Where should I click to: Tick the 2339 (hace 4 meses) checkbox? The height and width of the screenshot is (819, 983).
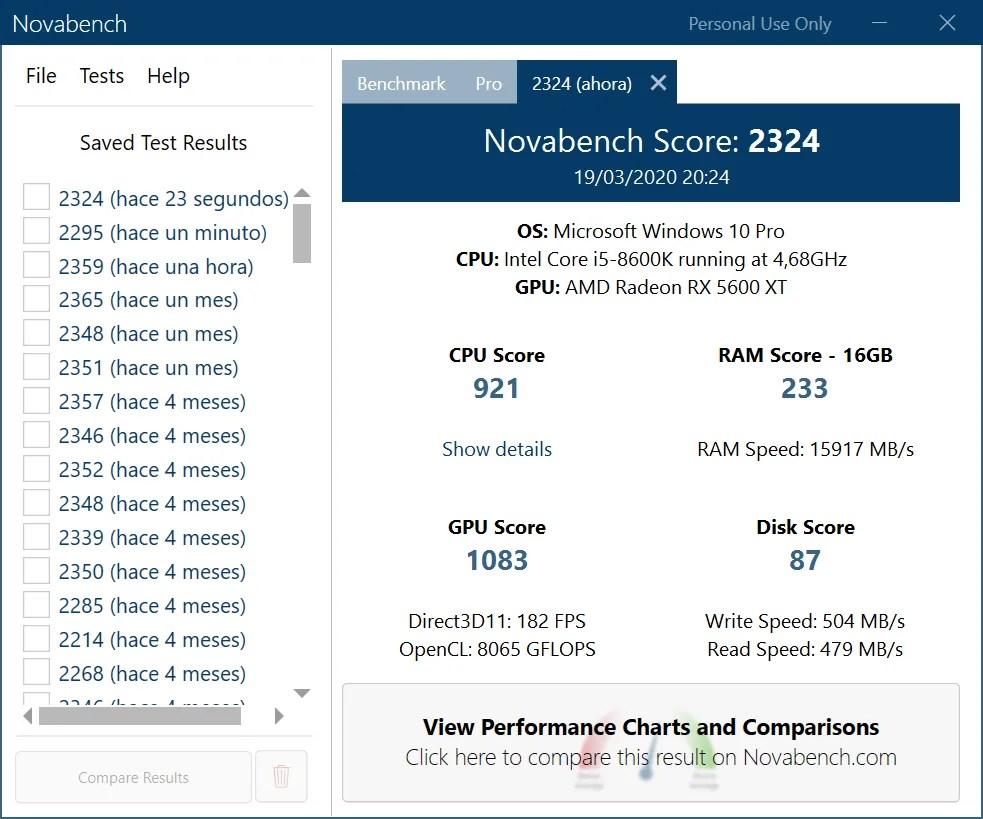[36, 536]
